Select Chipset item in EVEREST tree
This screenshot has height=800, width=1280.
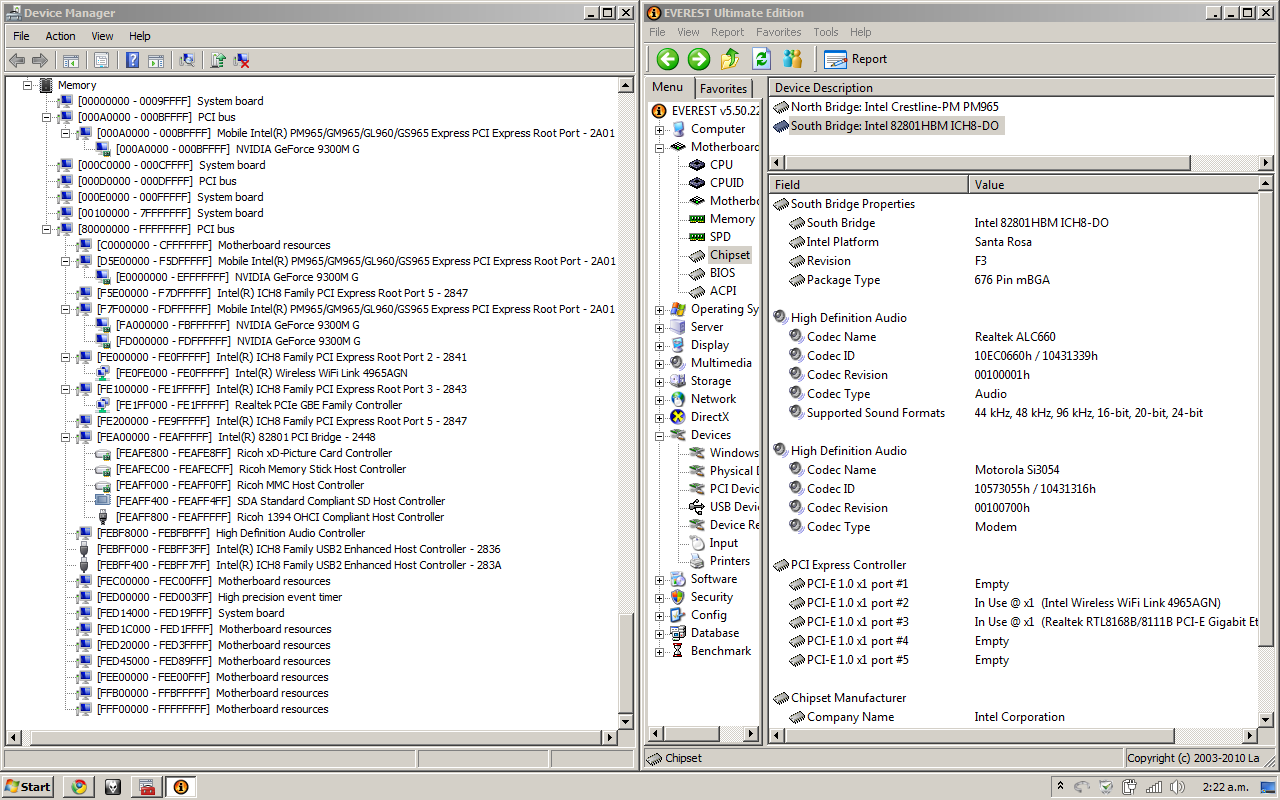[730, 255]
